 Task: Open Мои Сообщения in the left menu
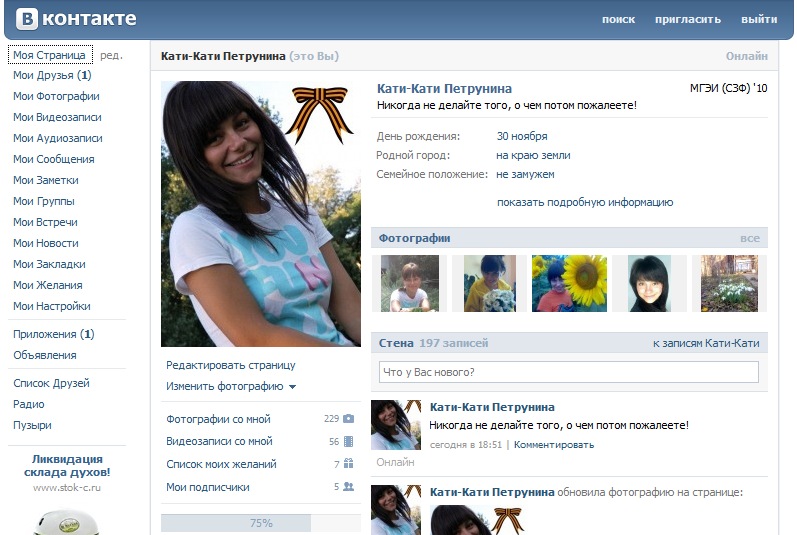(53, 159)
